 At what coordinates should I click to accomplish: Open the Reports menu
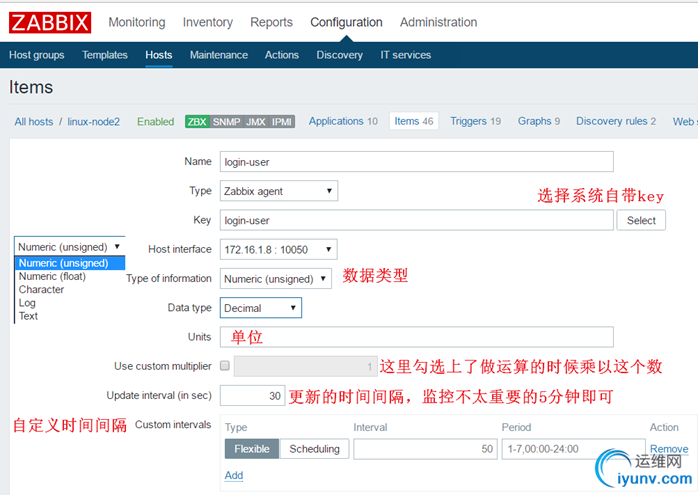coord(271,22)
